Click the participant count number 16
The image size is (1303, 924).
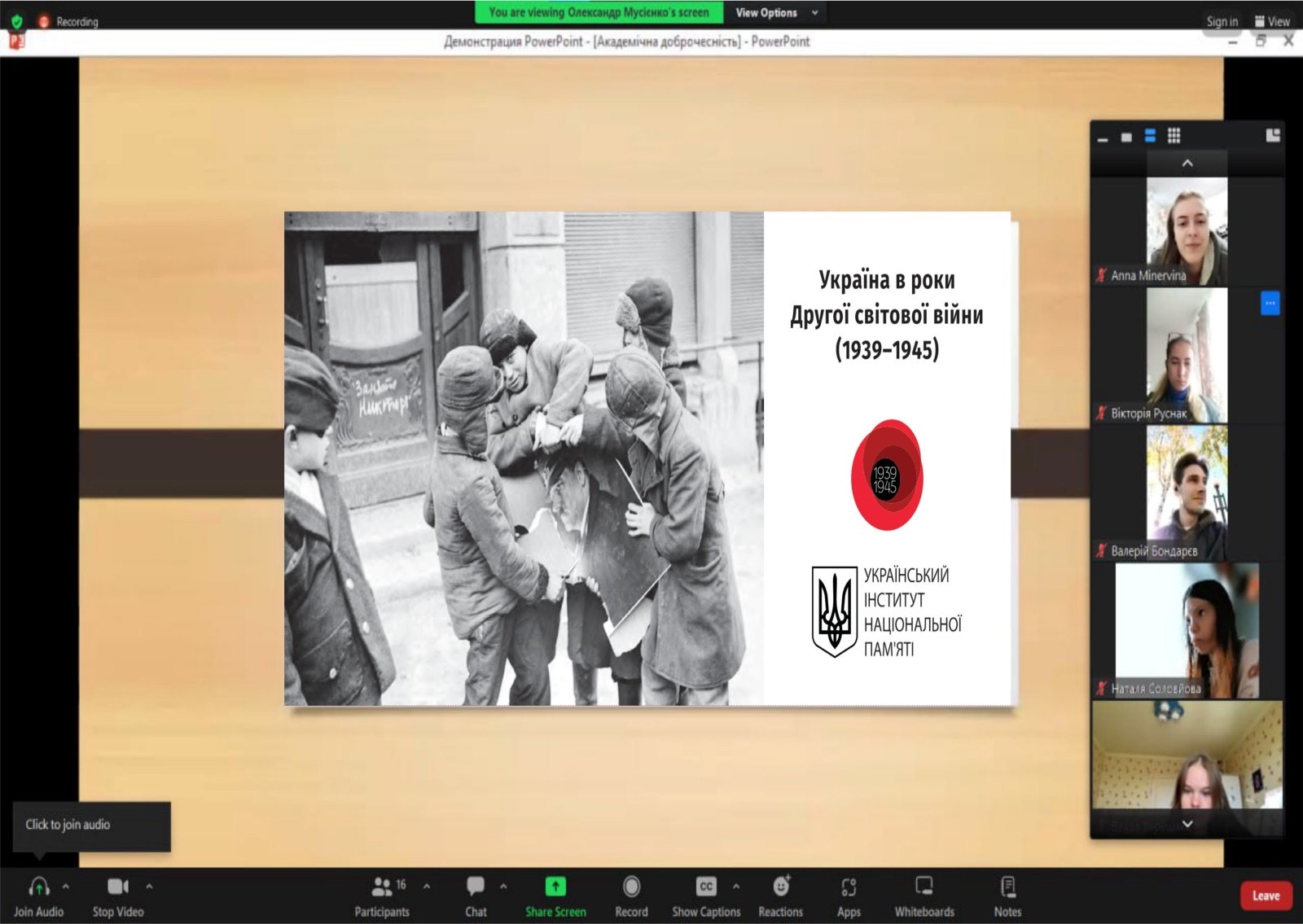coord(401,884)
